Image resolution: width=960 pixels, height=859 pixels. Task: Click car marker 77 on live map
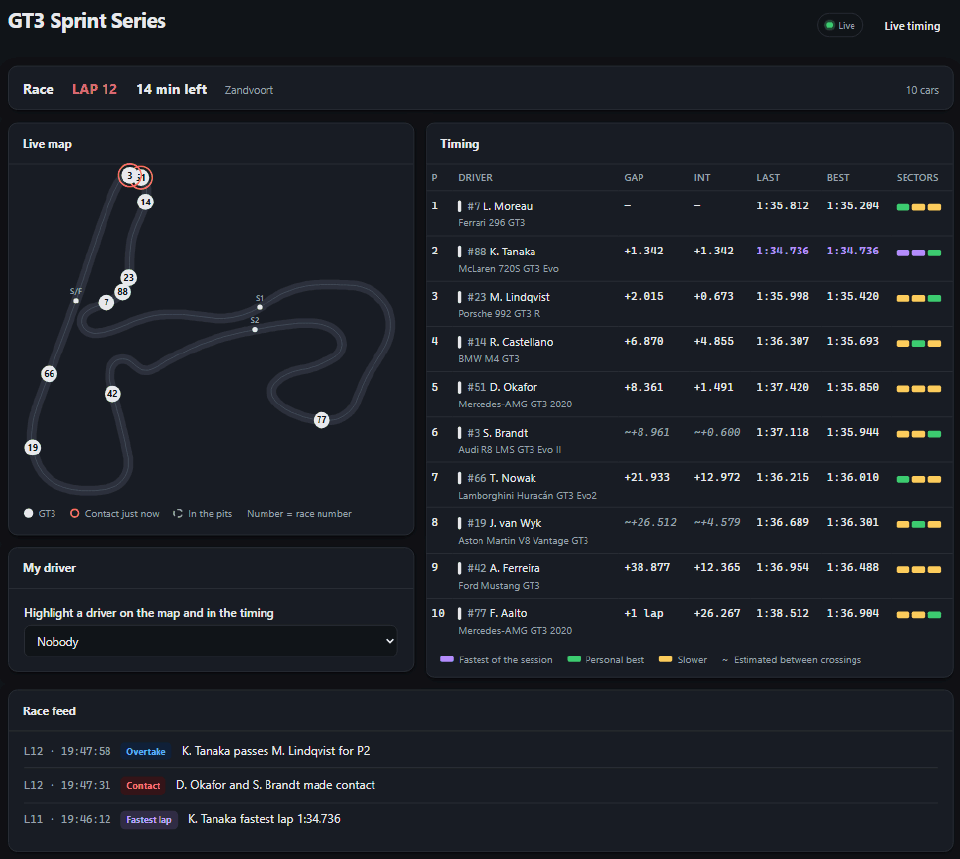pyautogui.click(x=321, y=420)
